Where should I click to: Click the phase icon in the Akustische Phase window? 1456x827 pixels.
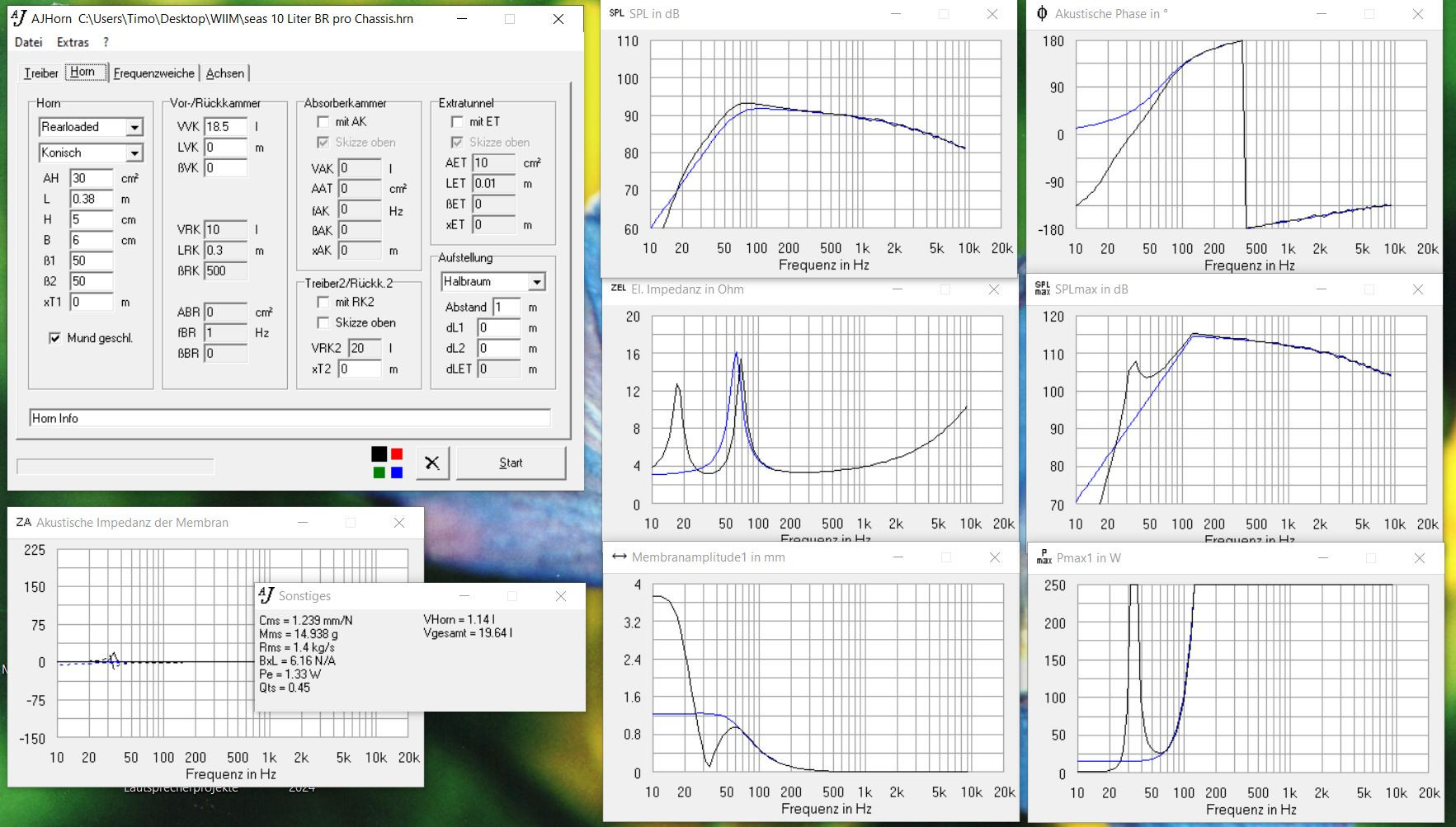1042,13
